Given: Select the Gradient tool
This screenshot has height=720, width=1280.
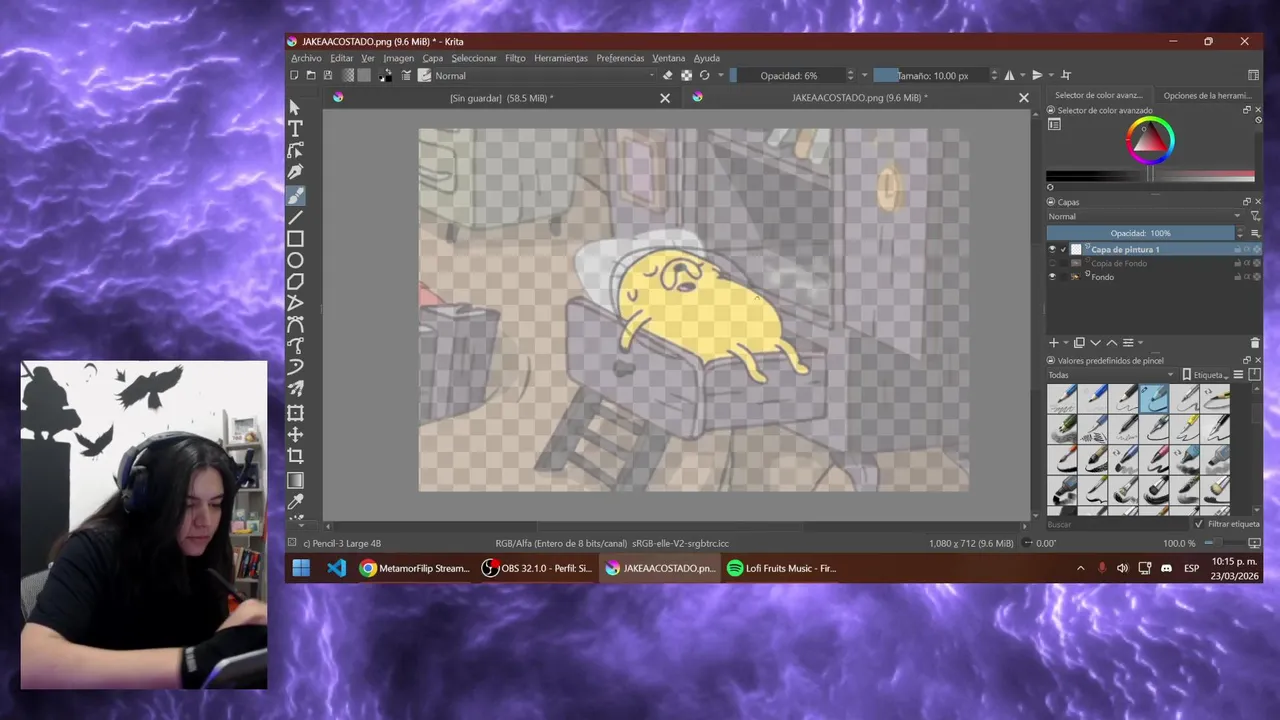Looking at the screenshot, I should (295, 481).
